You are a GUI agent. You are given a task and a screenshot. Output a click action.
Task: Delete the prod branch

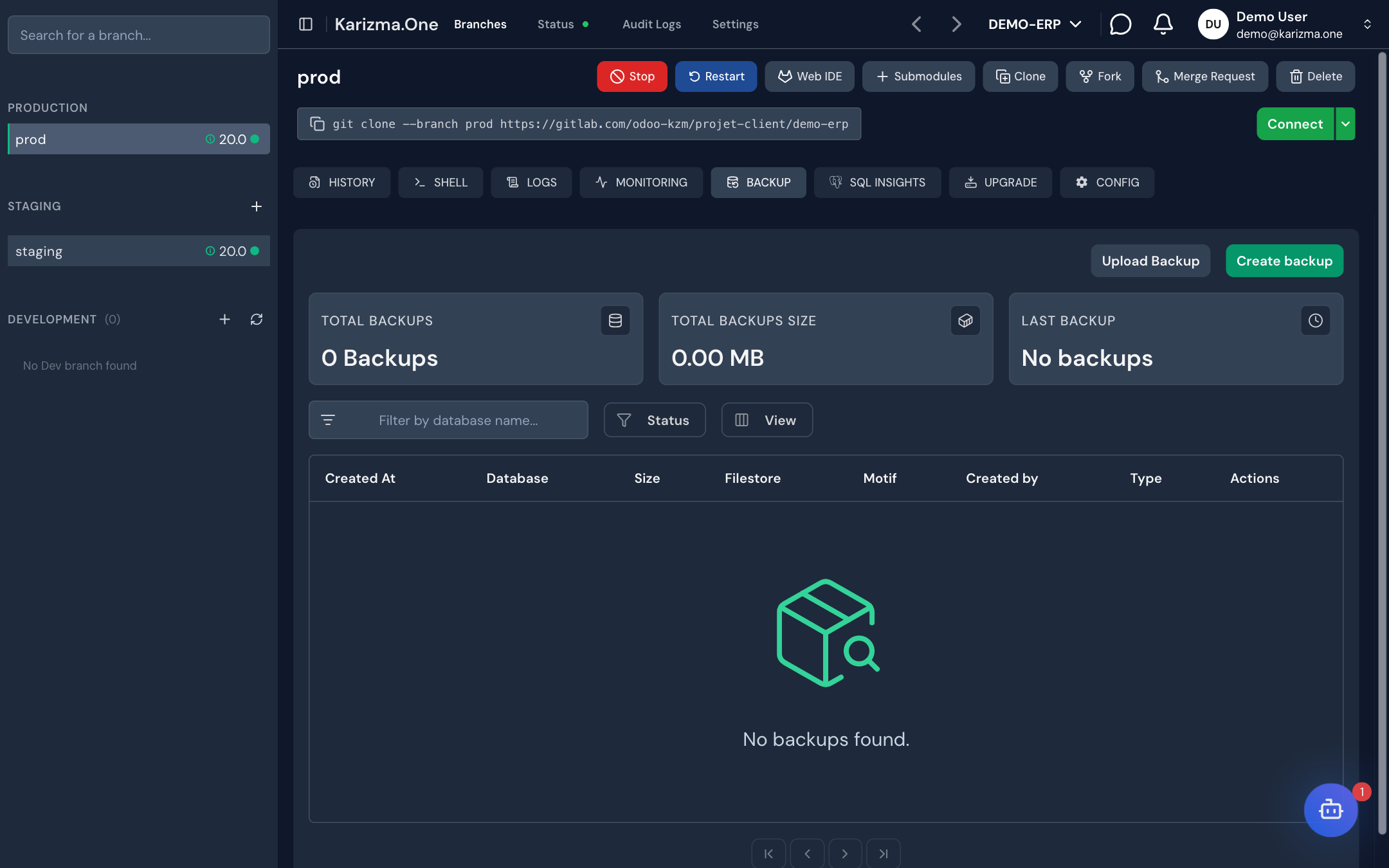pyautogui.click(x=1315, y=77)
